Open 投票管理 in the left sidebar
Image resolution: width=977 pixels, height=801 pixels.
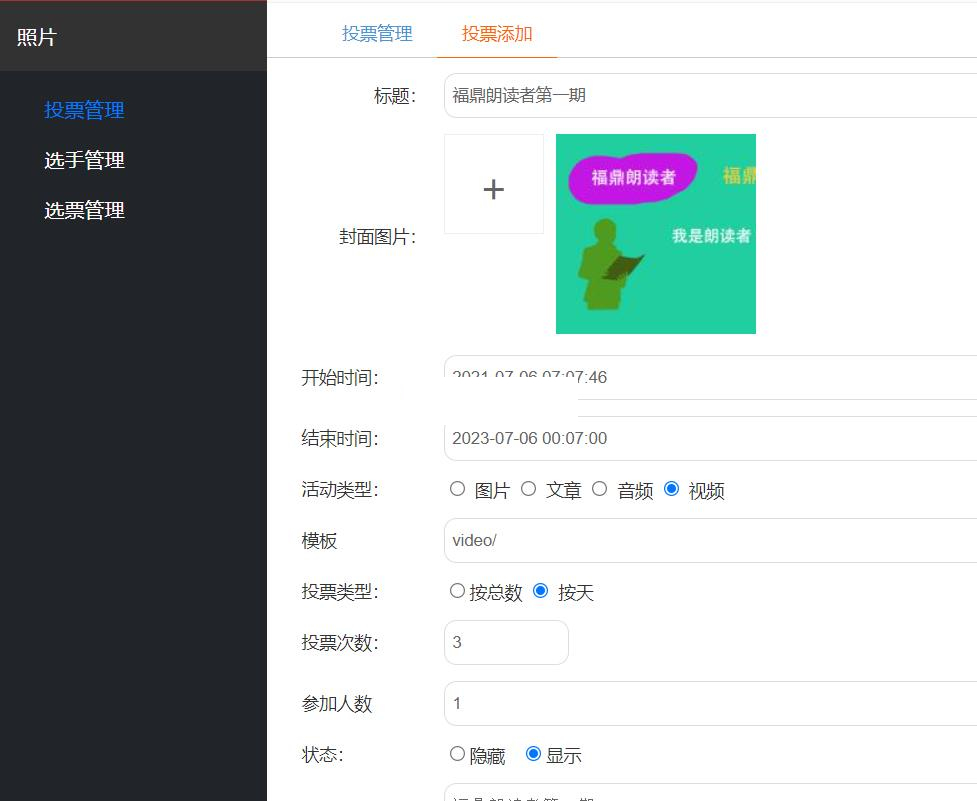(x=84, y=110)
